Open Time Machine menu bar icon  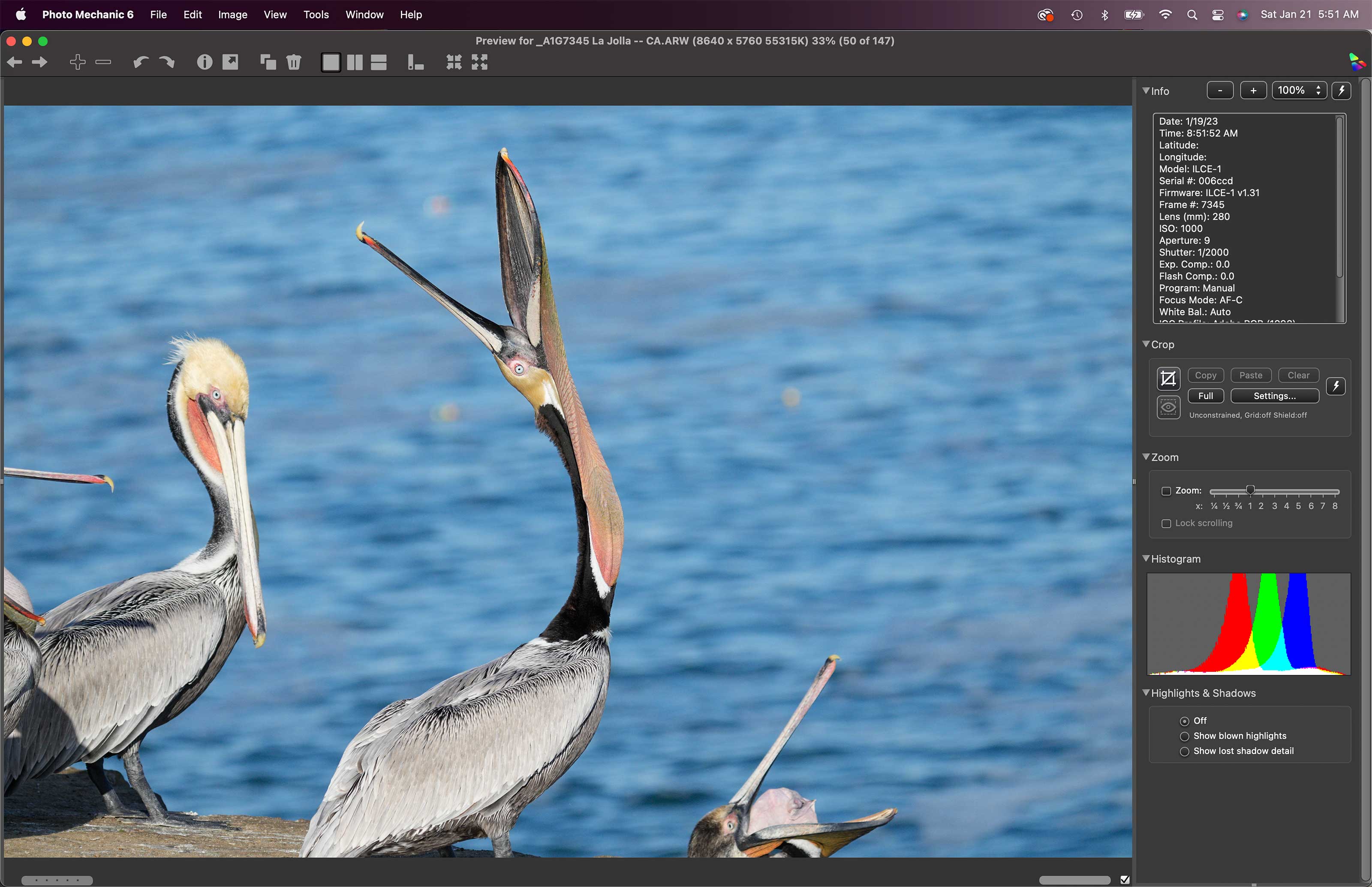tap(1077, 15)
